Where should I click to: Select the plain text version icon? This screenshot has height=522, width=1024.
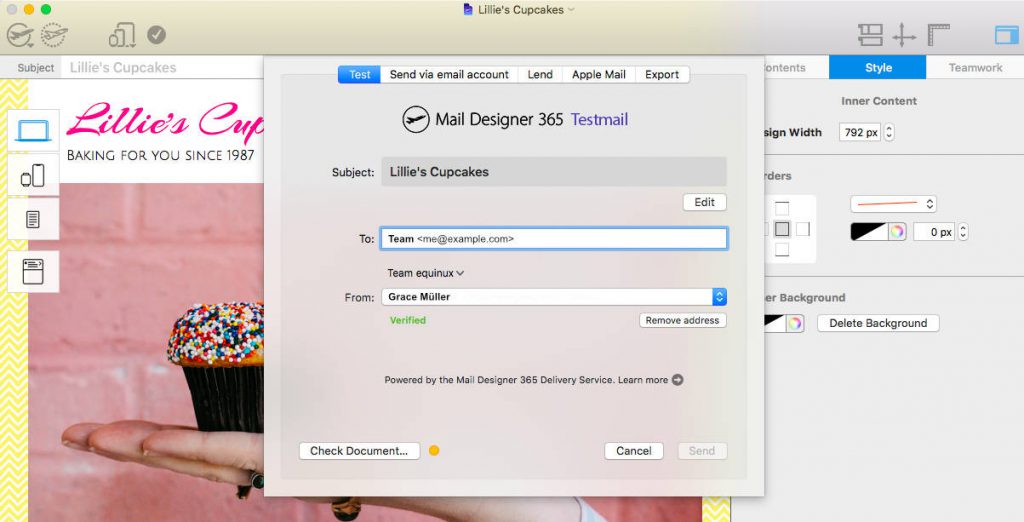(x=33, y=219)
